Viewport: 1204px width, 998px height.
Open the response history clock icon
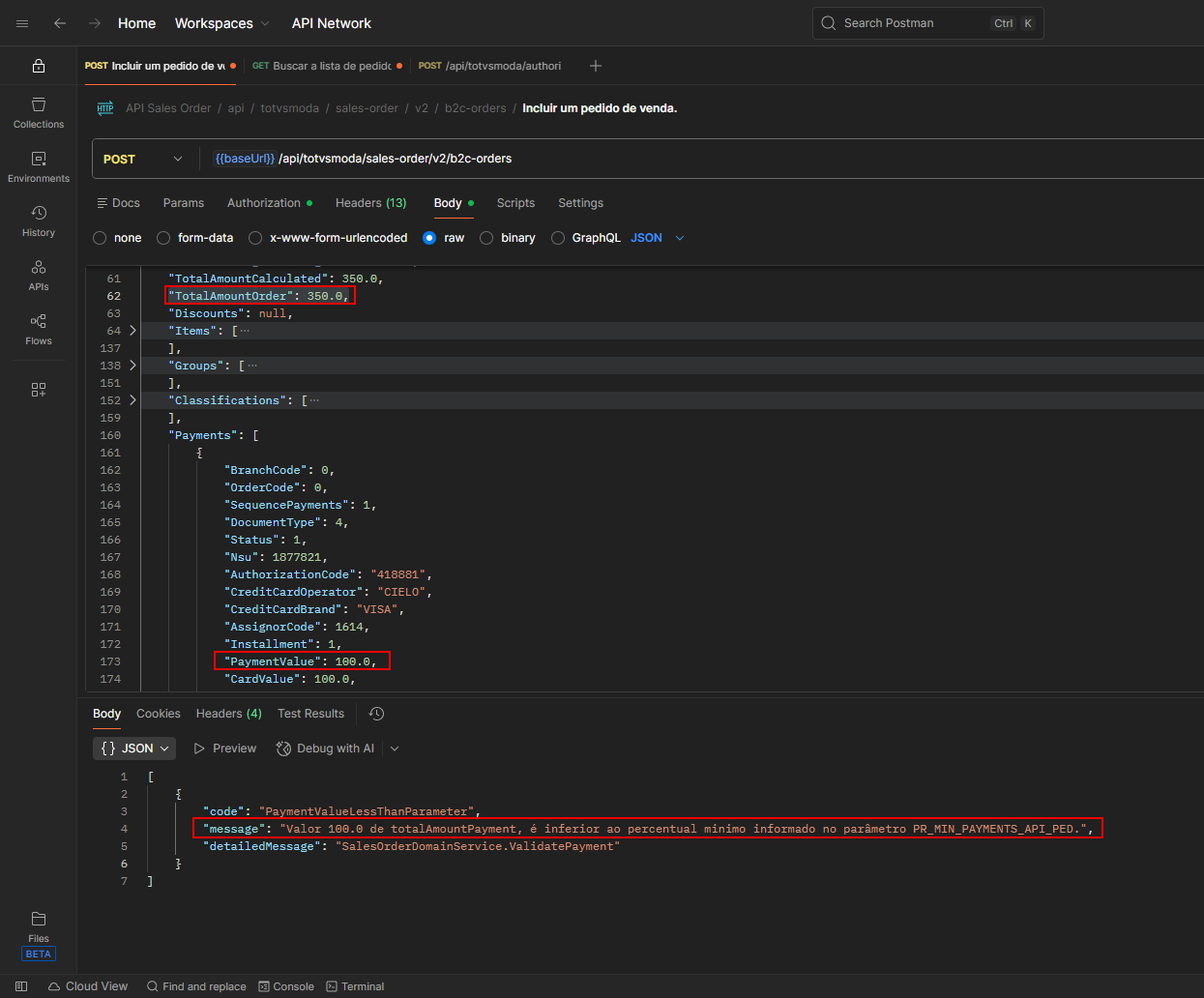[377, 714]
